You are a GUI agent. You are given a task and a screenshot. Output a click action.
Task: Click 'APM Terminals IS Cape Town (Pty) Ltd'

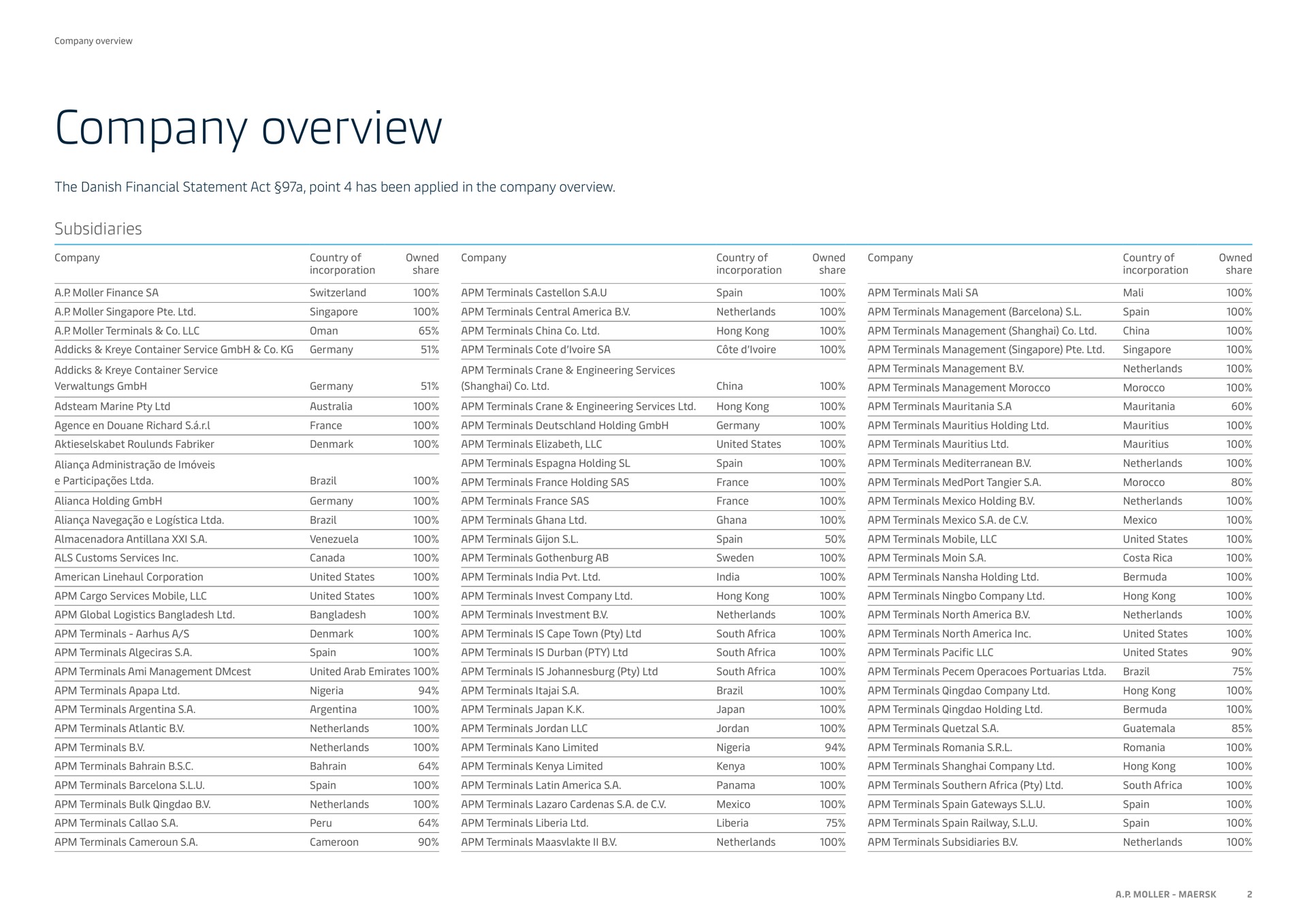551,633
